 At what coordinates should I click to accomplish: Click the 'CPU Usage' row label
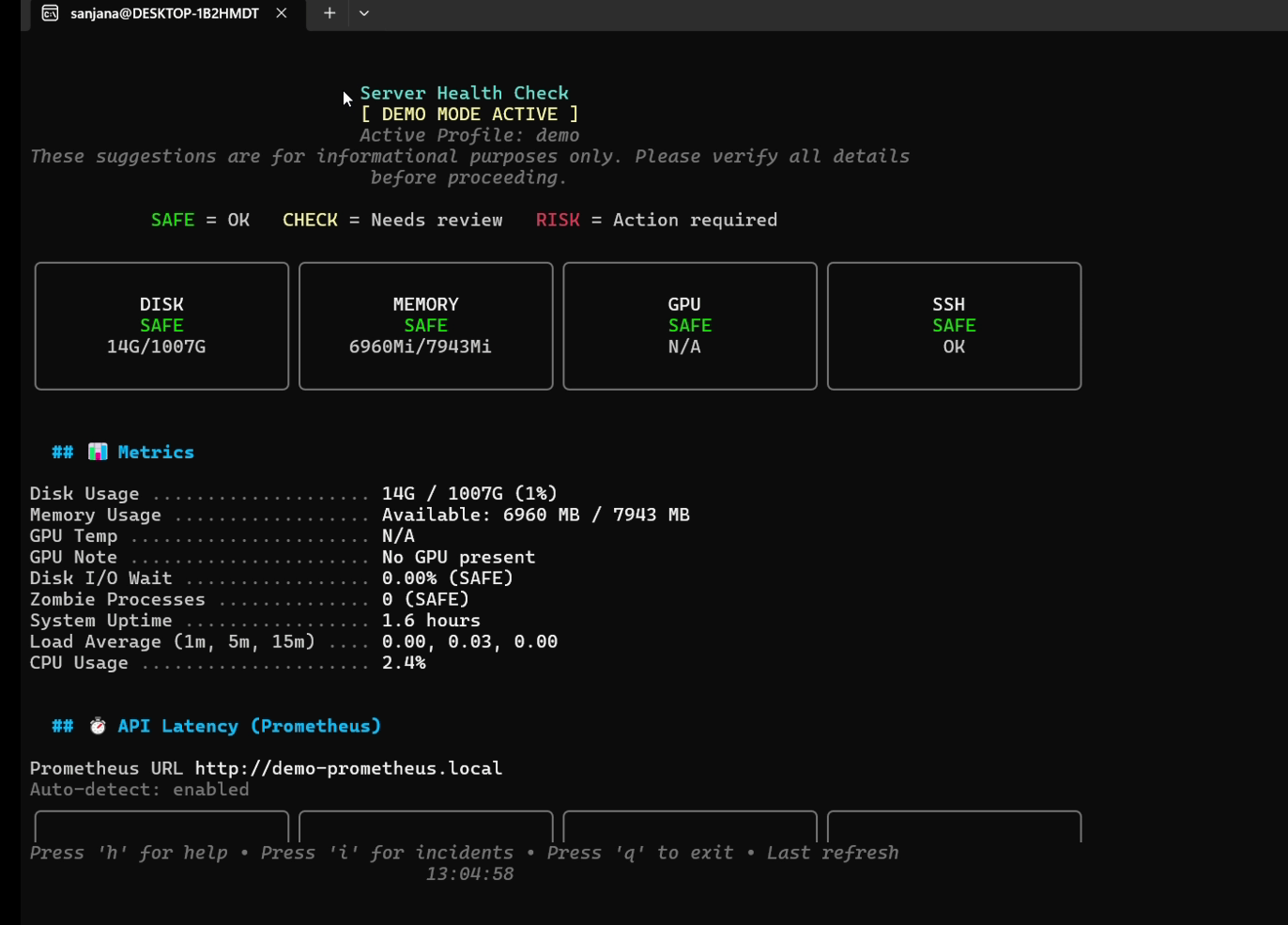[79, 662]
